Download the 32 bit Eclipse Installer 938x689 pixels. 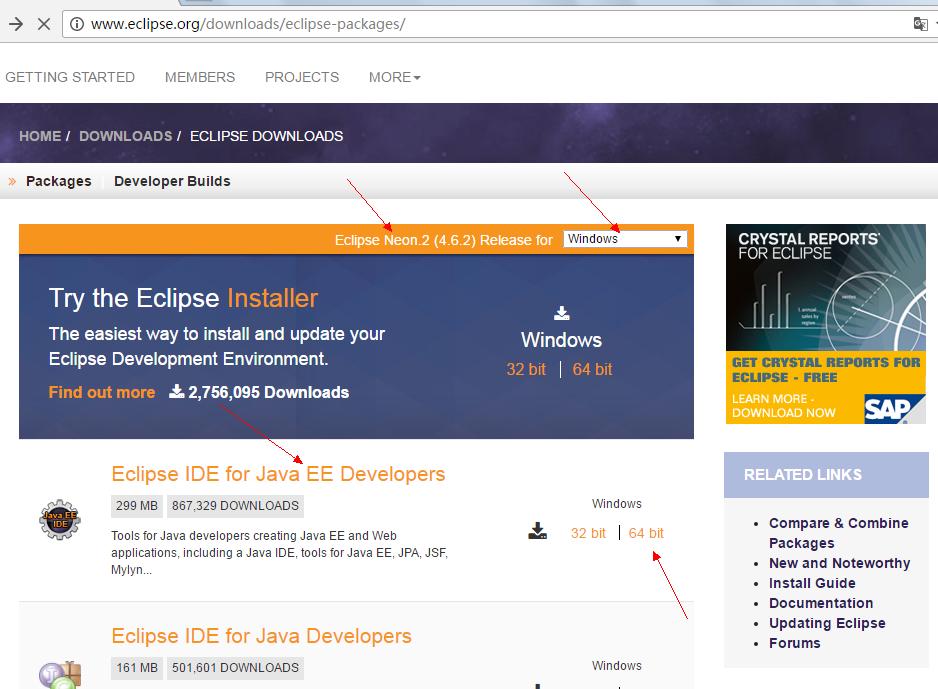coord(526,370)
